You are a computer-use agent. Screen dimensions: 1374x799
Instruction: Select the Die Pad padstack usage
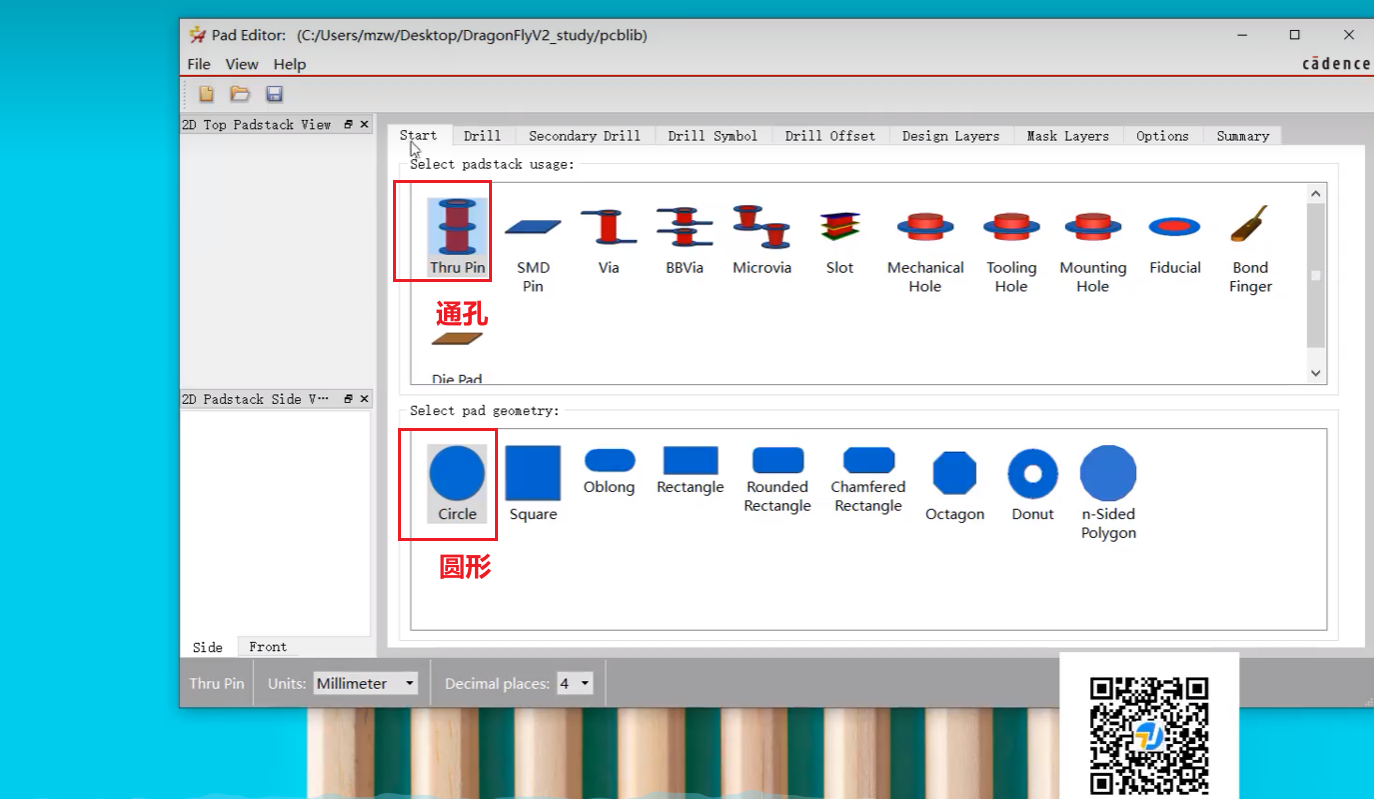[x=457, y=355]
